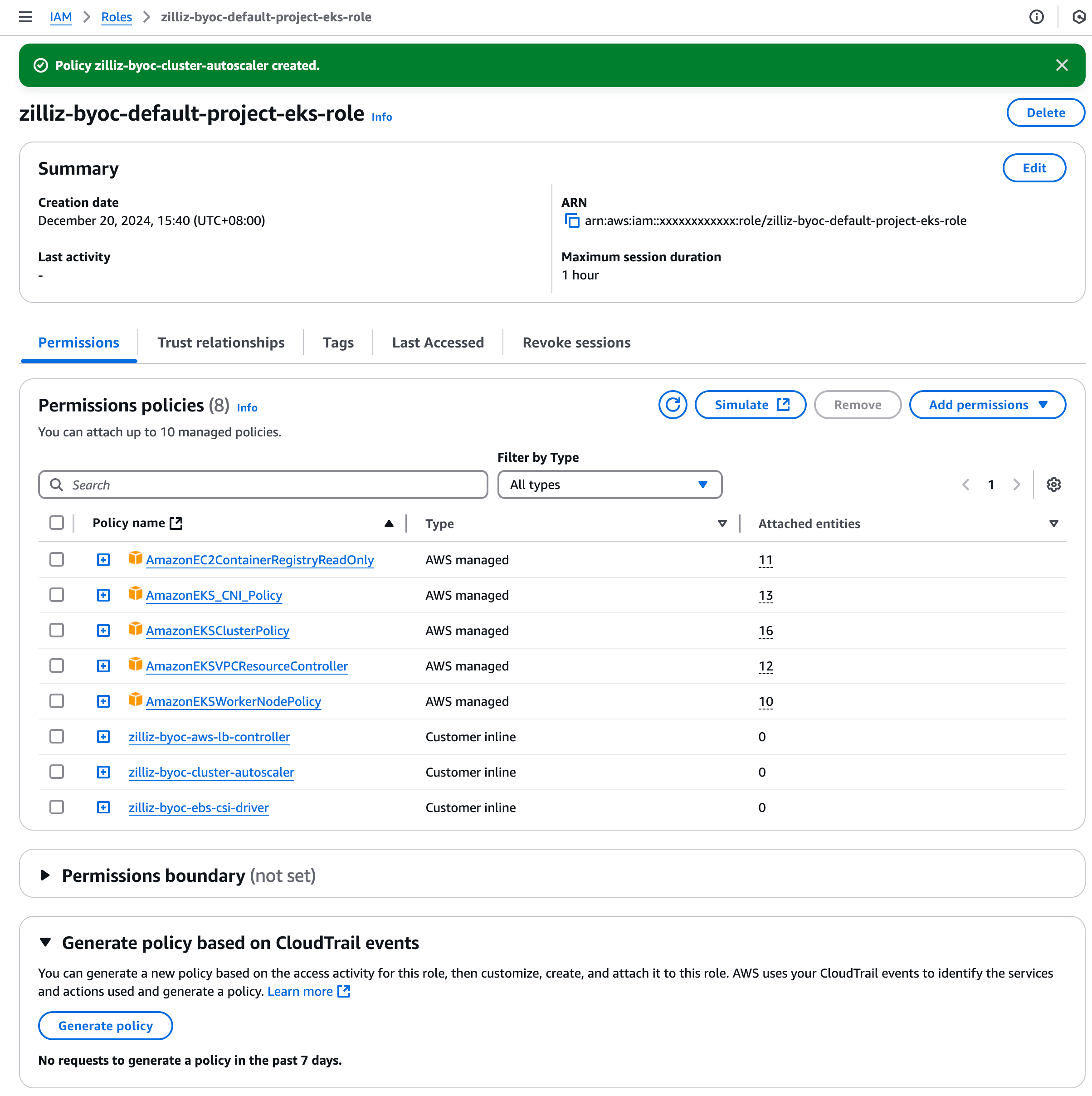Open the zilliz-byoc-ebs-csi-driver policy link
The image size is (1092, 1096).
199,807
